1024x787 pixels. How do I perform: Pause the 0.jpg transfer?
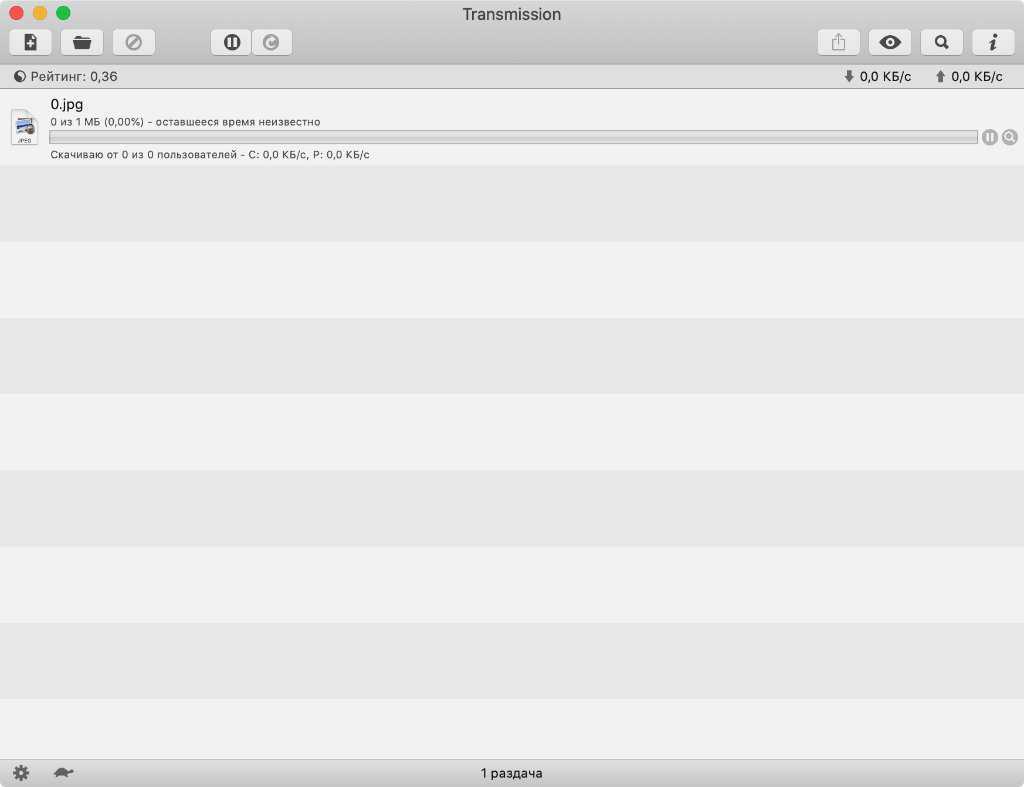click(989, 137)
